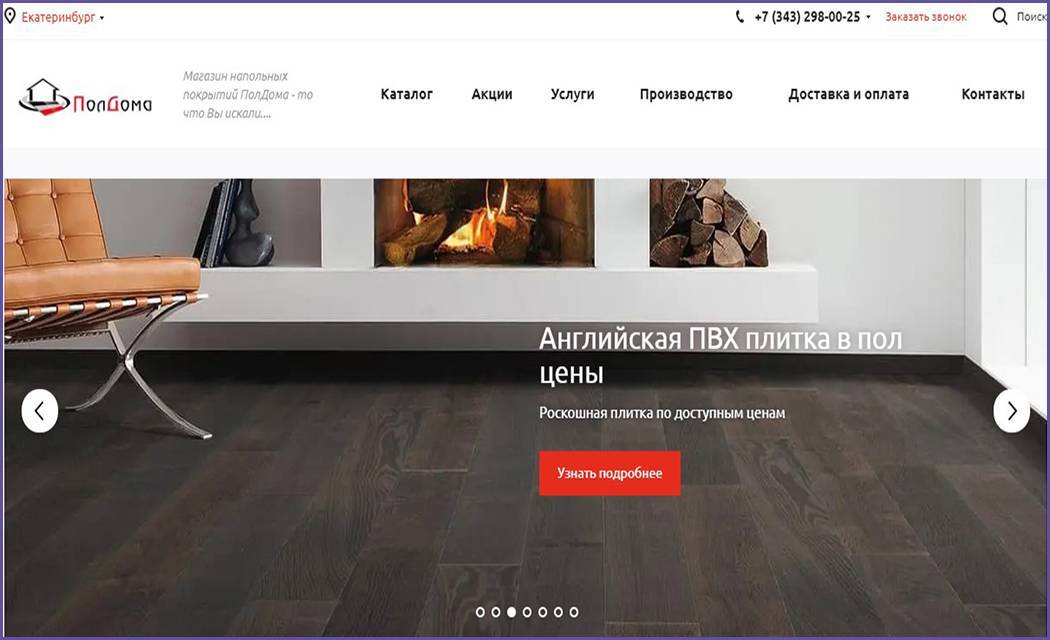Open Доставка и оплата page
The width and height of the screenshot is (1050, 640).
[848, 94]
